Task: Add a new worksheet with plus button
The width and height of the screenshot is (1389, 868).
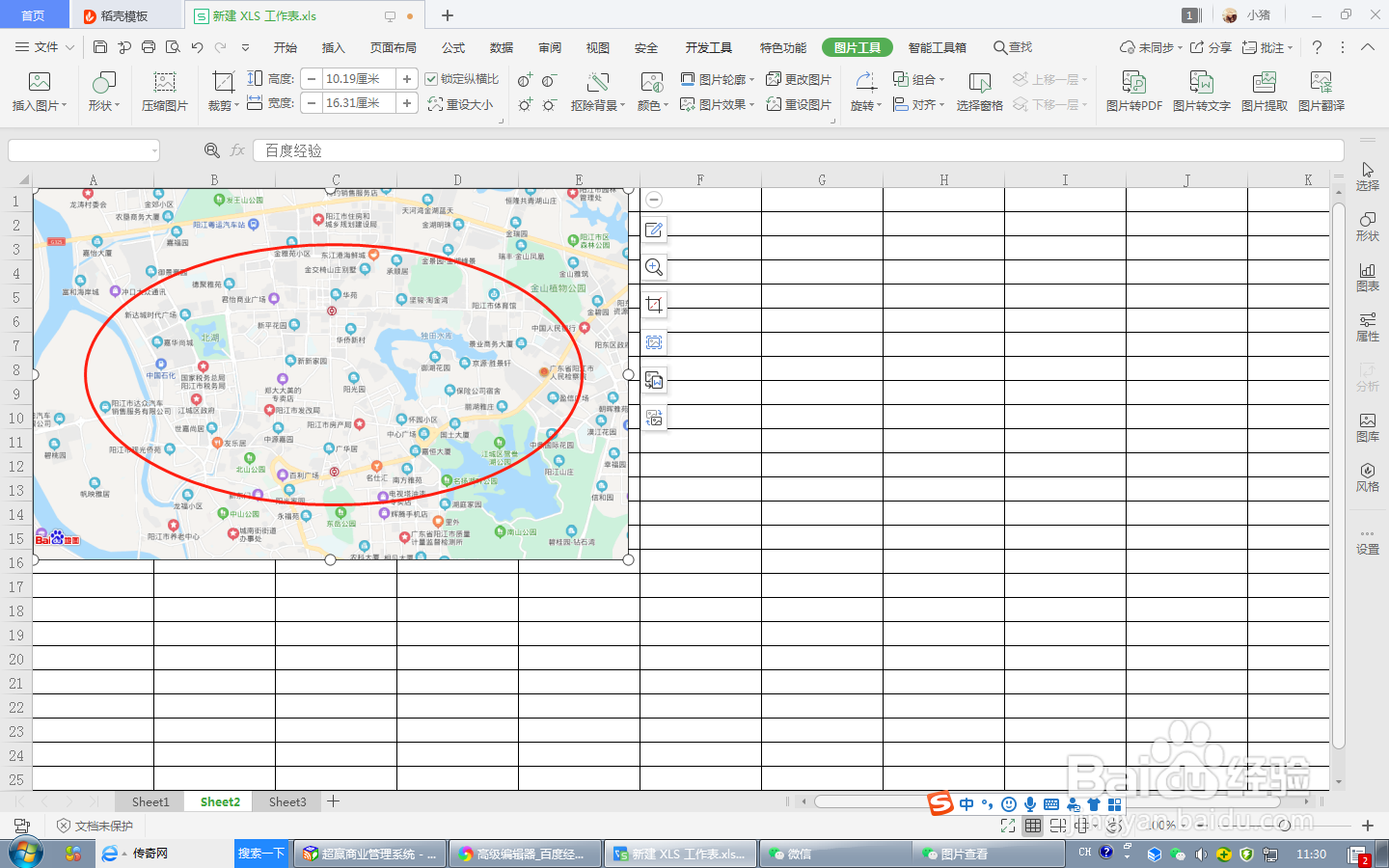Action: [334, 801]
